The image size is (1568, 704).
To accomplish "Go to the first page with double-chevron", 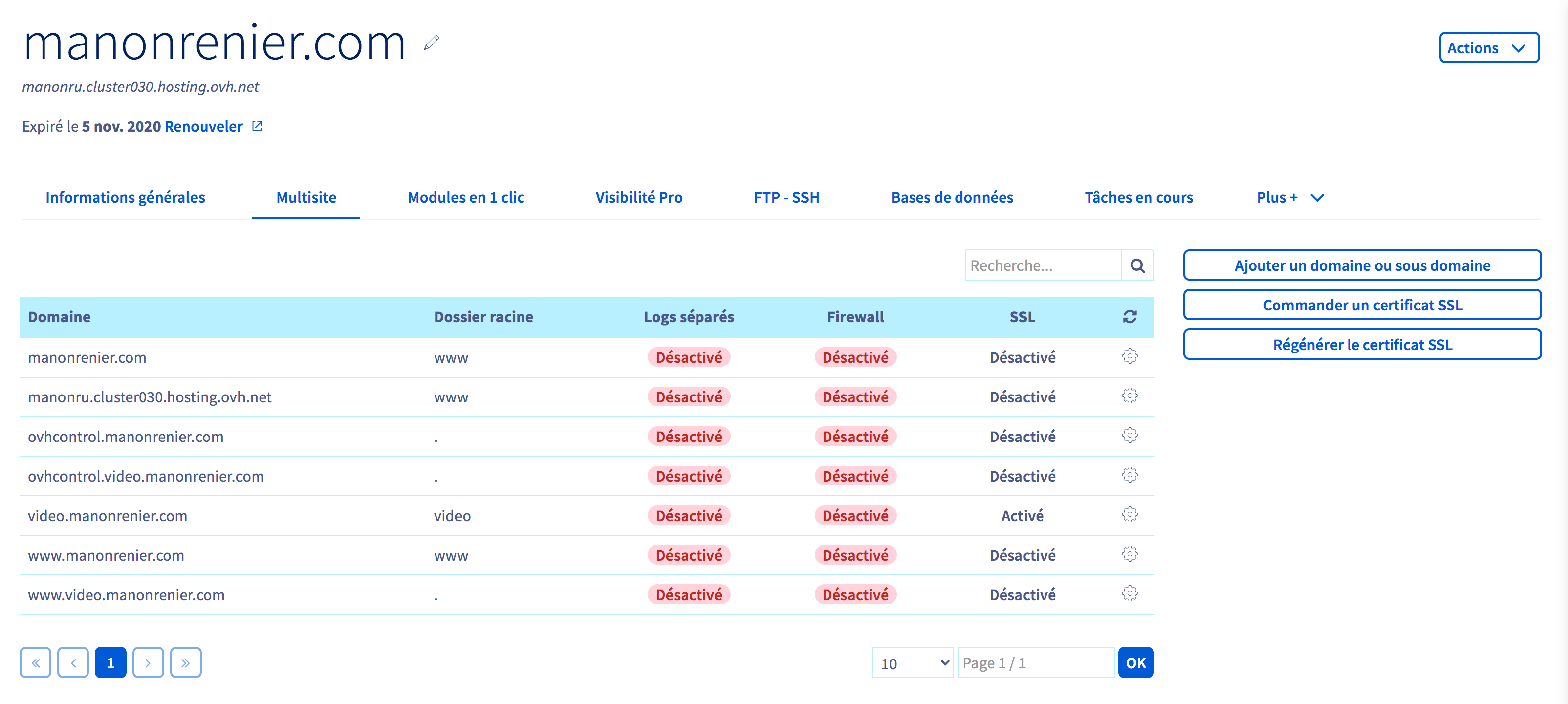I will [x=35, y=662].
